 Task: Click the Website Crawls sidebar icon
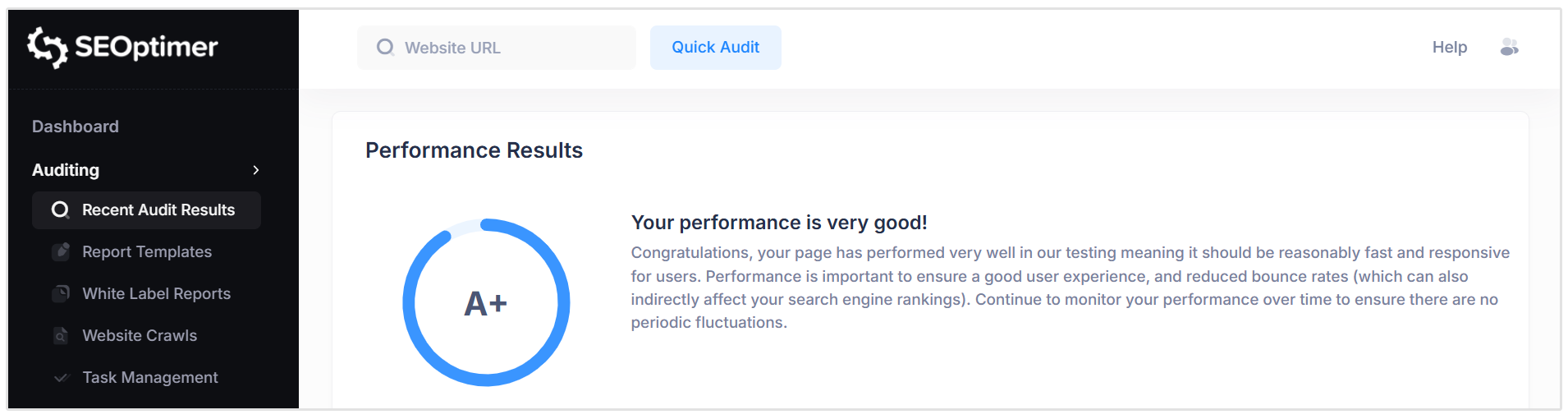[x=61, y=336]
